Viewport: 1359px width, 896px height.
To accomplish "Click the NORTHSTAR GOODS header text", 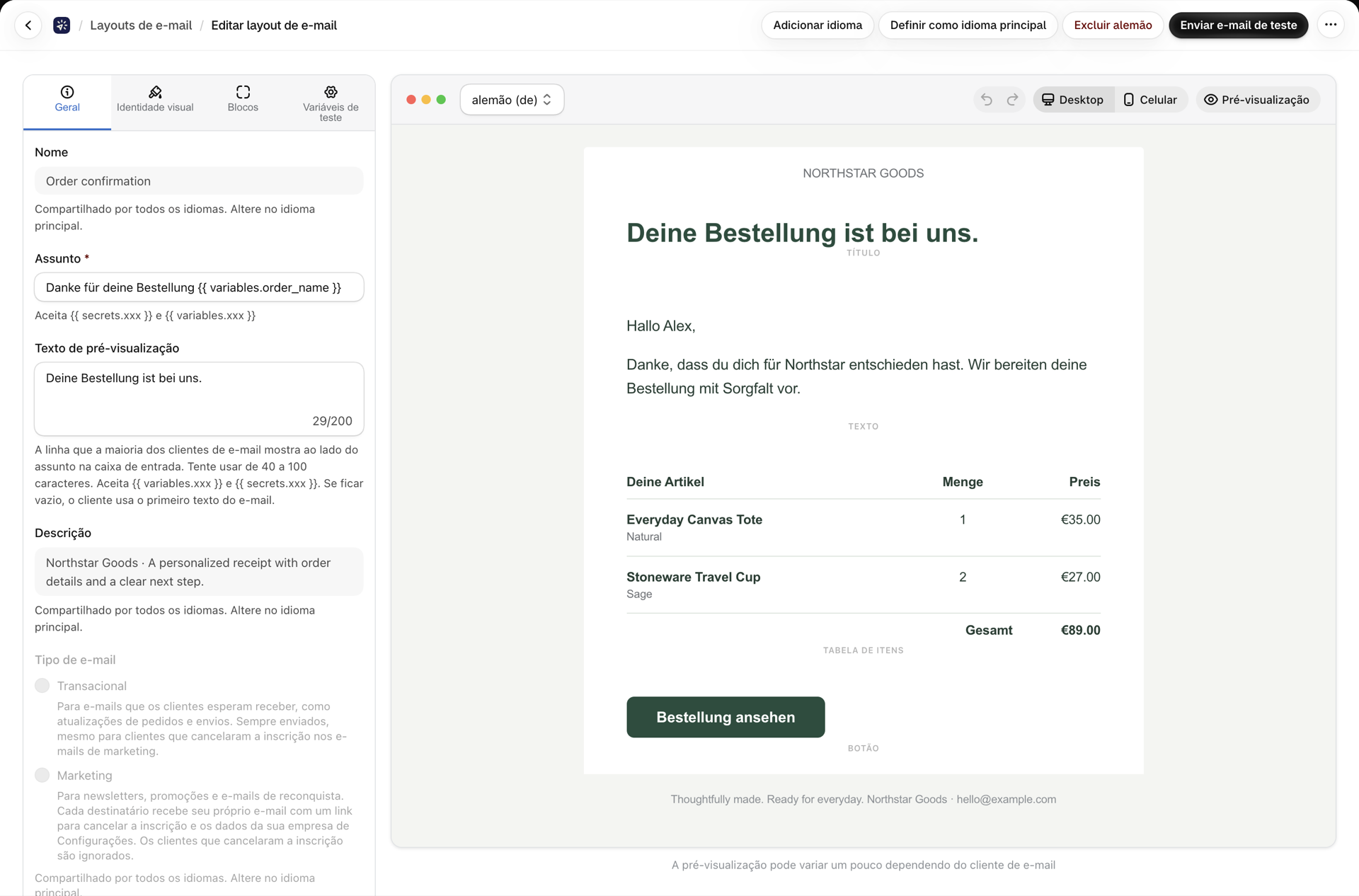I will pyautogui.click(x=863, y=173).
